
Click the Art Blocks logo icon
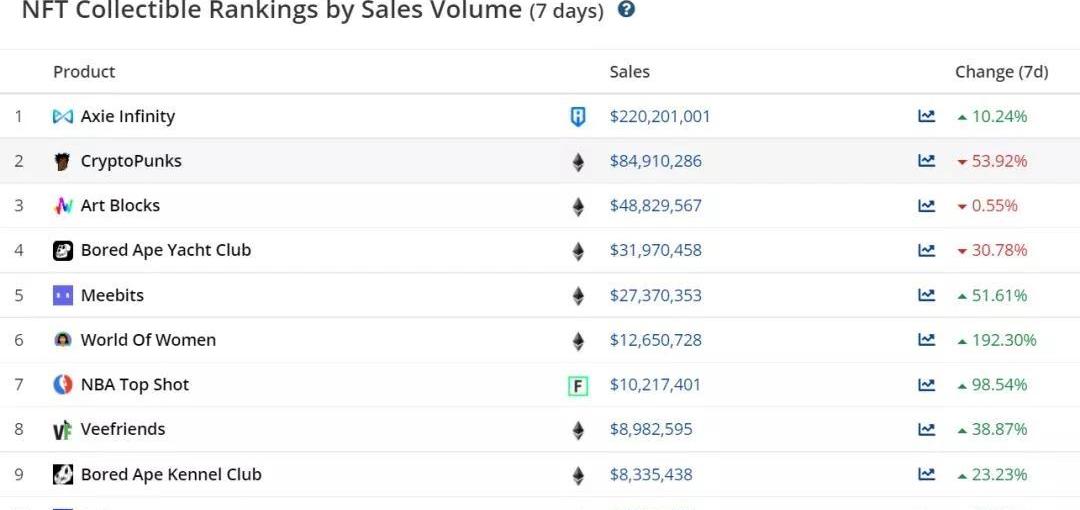tap(63, 206)
